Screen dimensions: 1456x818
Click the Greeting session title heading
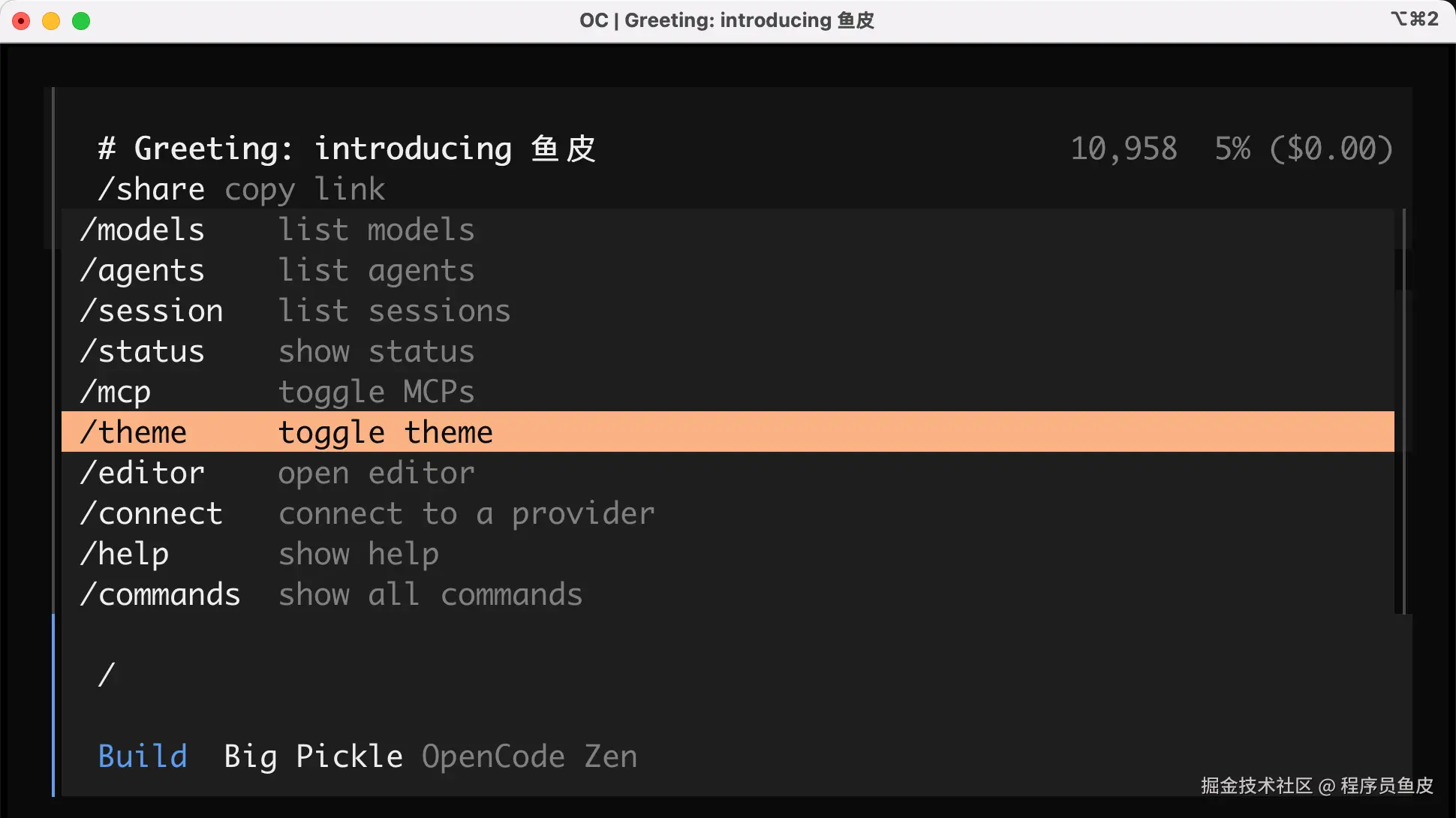347,149
